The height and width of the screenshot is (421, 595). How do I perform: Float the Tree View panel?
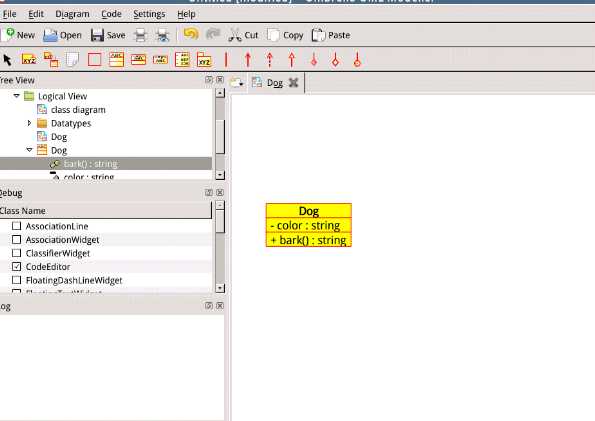tap(209, 80)
